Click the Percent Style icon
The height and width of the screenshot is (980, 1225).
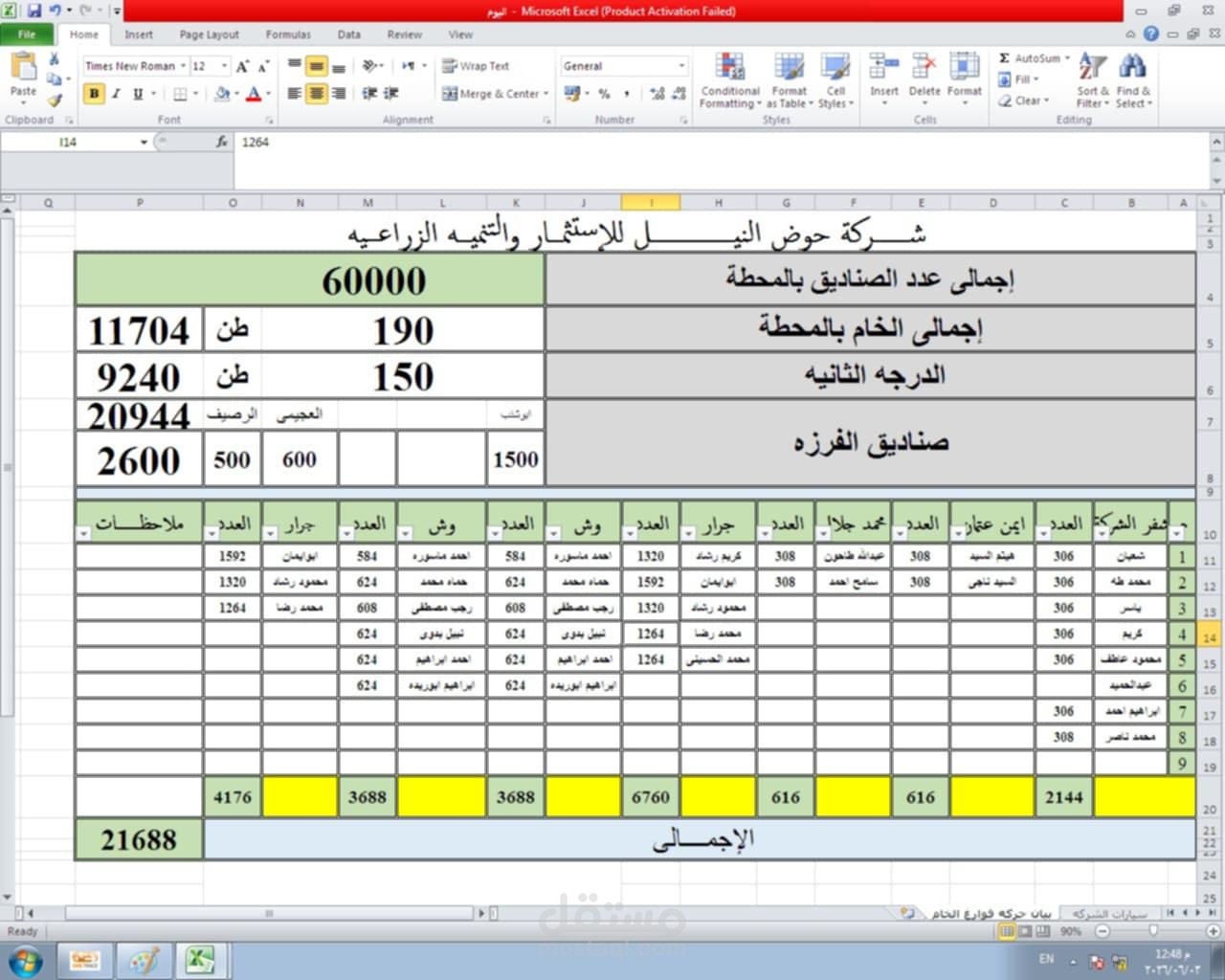pyautogui.click(x=604, y=94)
